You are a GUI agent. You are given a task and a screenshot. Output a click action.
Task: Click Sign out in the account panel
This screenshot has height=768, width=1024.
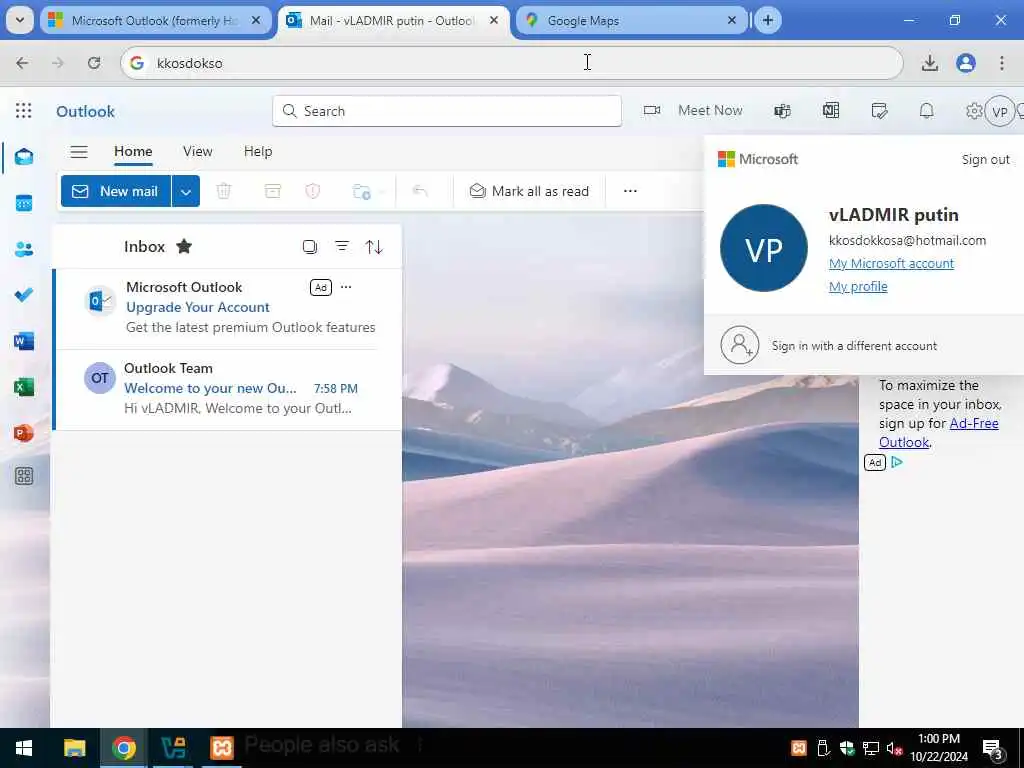(x=985, y=159)
